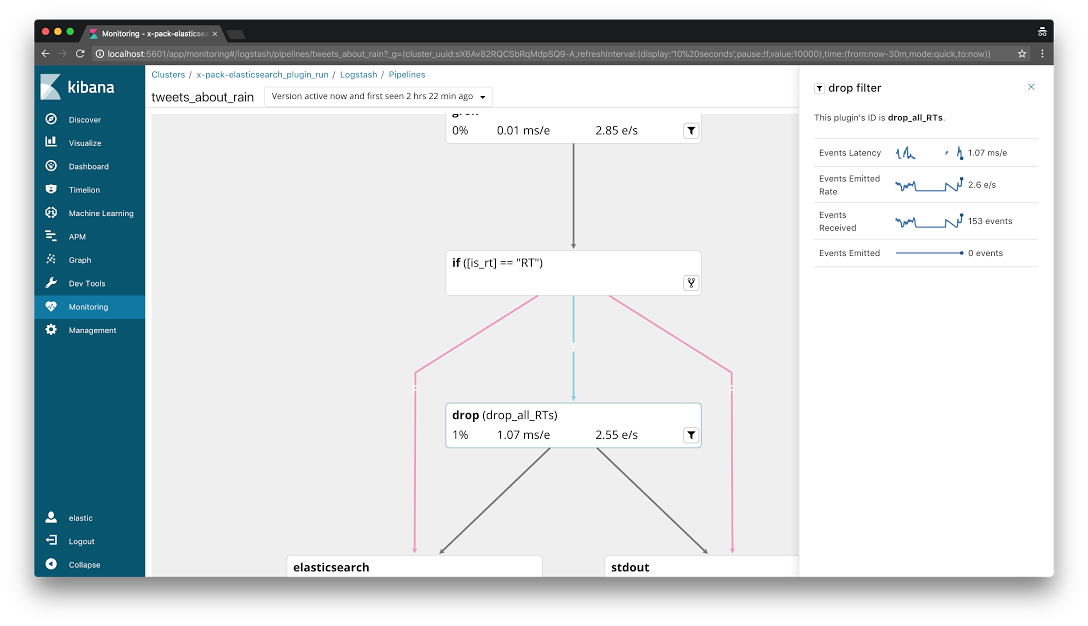Screen dimensions: 1088x626
Task: Open the Chrome three-dot menu
Action: pyautogui.click(x=1042, y=53)
